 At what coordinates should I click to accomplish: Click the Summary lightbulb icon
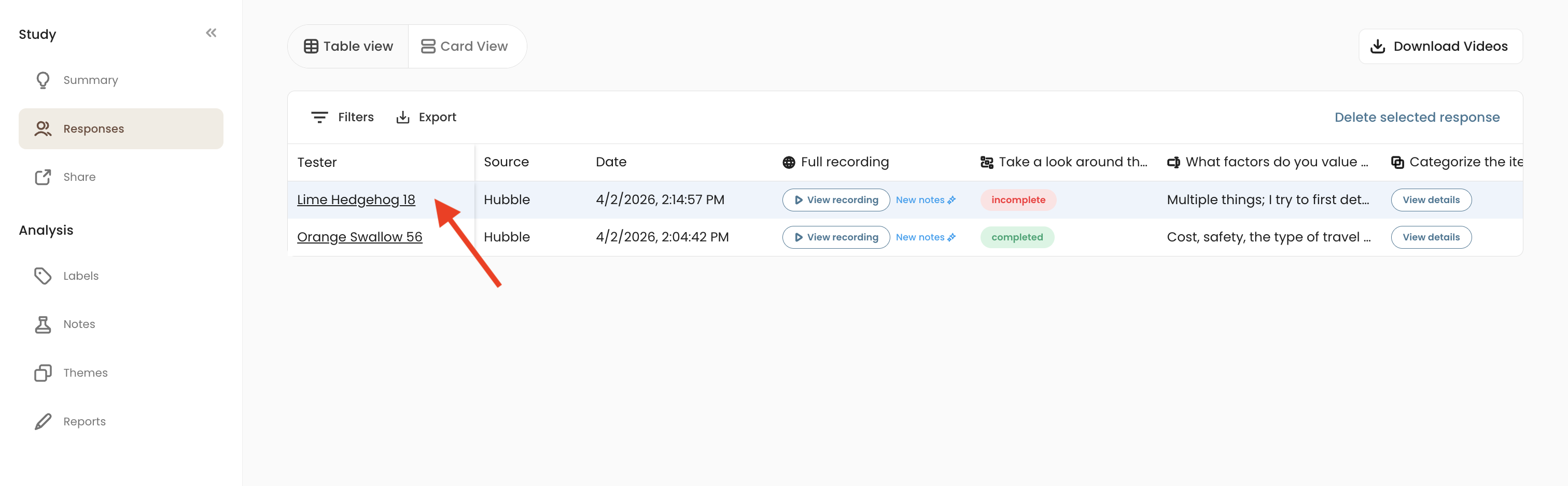point(43,80)
